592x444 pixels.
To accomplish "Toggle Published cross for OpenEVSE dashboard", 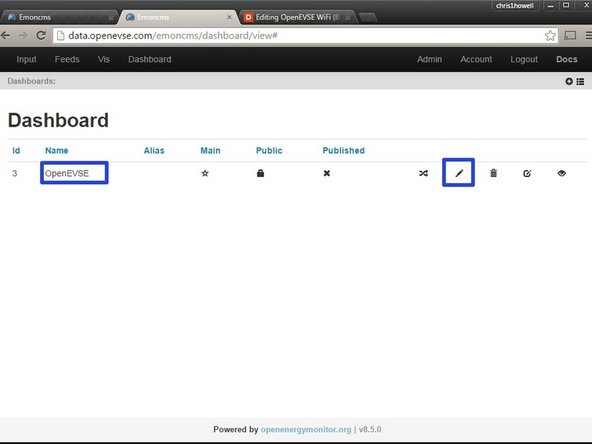I will click(327, 173).
